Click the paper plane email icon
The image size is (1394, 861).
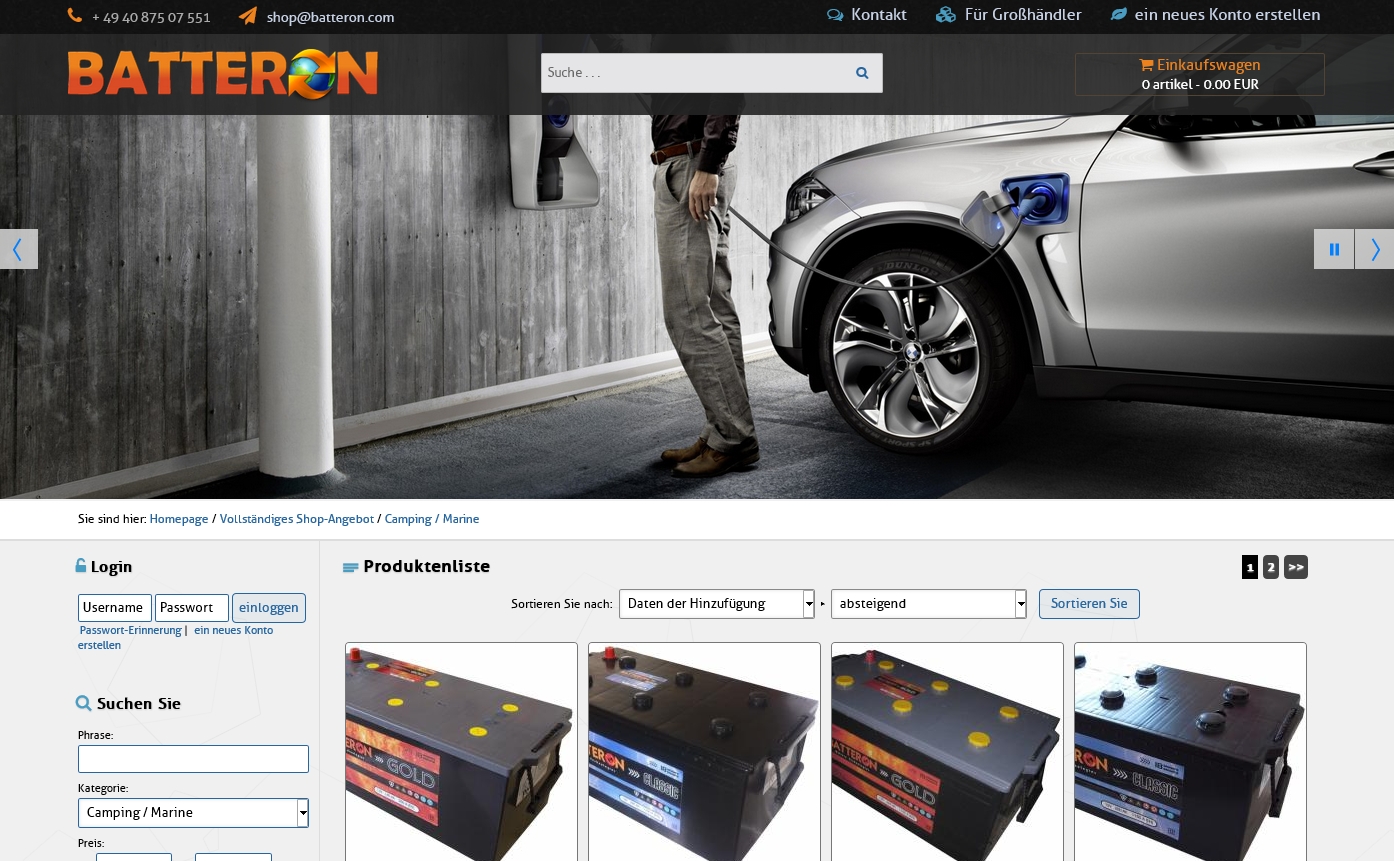click(x=248, y=16)
